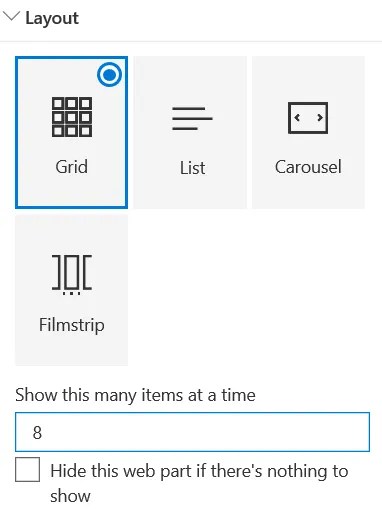
Task: Focus the items-at-a-time number field
Action: click(x=192, y=432)
